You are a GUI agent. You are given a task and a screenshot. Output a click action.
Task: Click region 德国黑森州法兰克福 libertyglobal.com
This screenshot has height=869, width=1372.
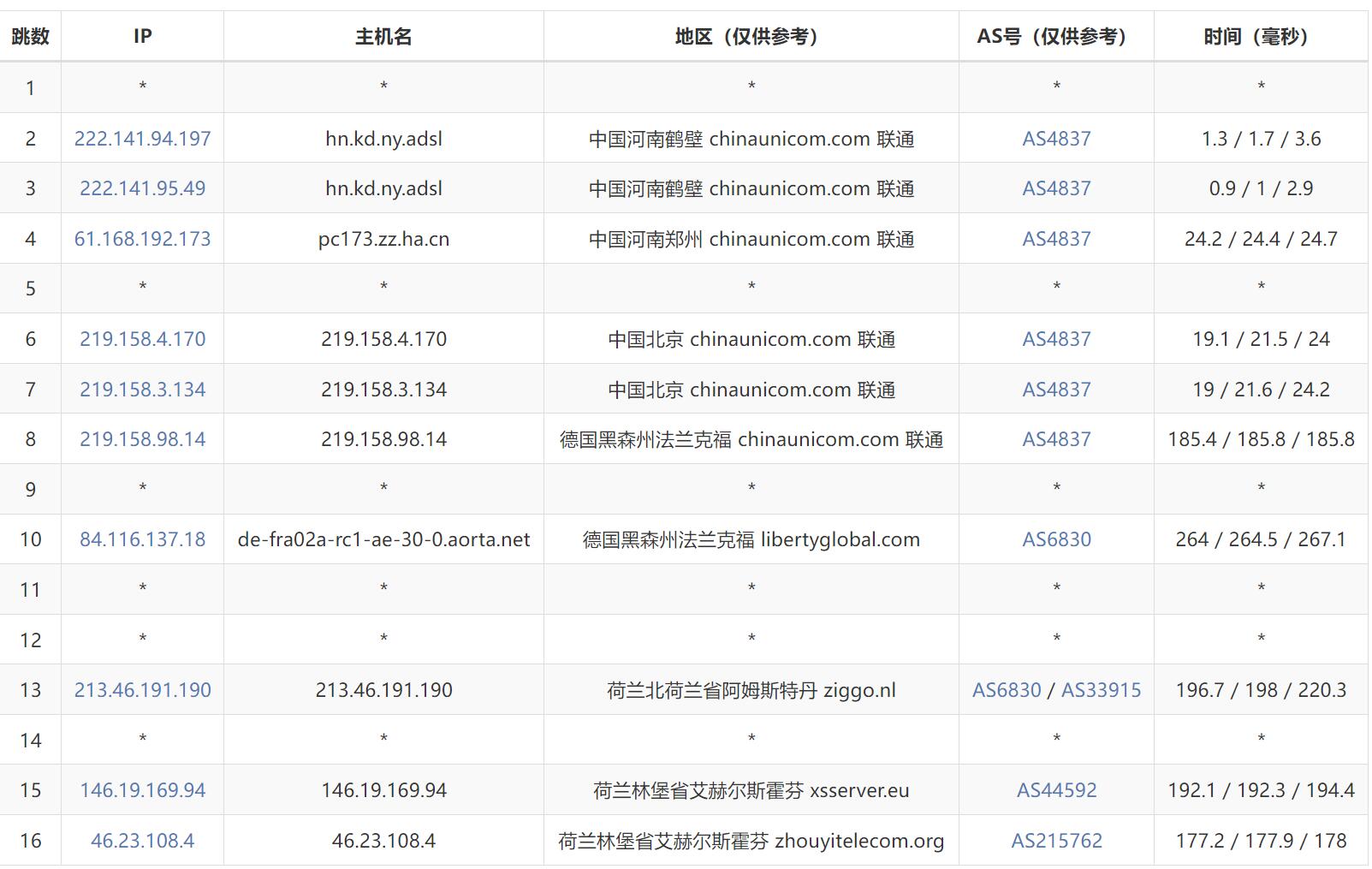(751, 539)
